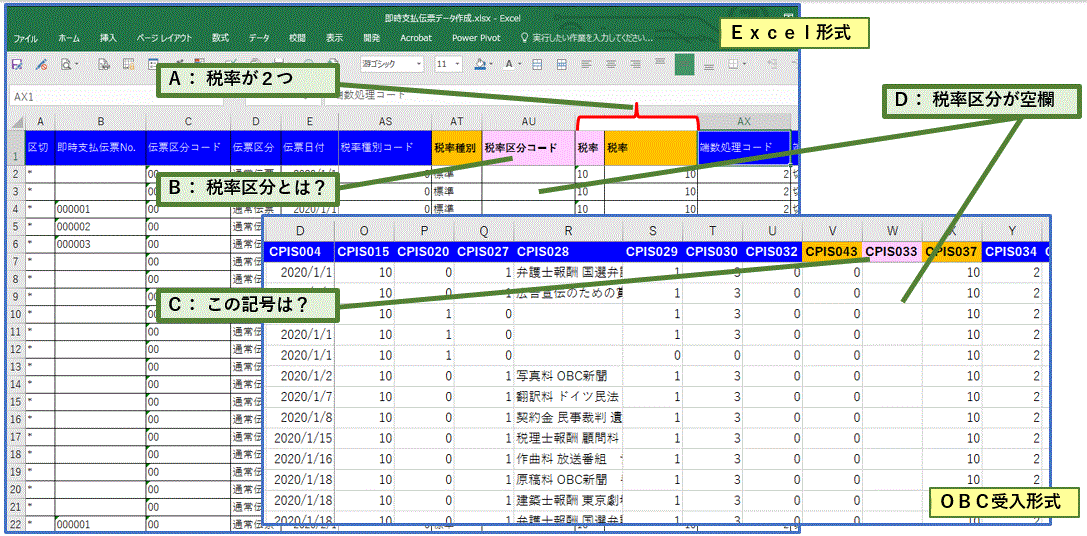Screen dimensions: 1087x536
Task: Click the fill color bucket icon
Action: coord(479,64)
